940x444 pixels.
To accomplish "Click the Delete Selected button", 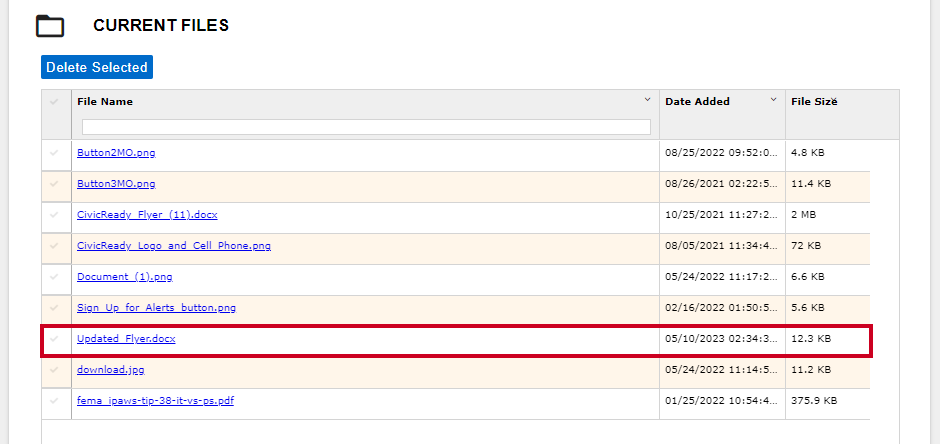I will 97,67.
